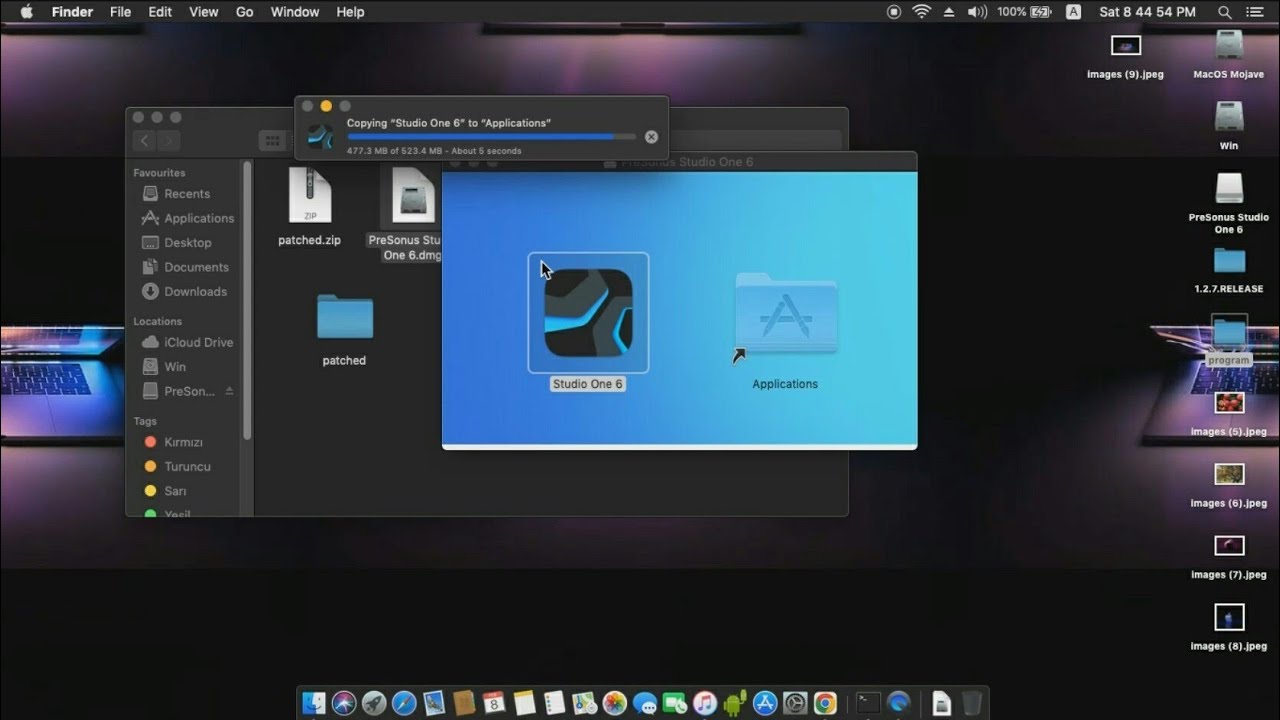Open the Window menu

click(x=295, y=12)
